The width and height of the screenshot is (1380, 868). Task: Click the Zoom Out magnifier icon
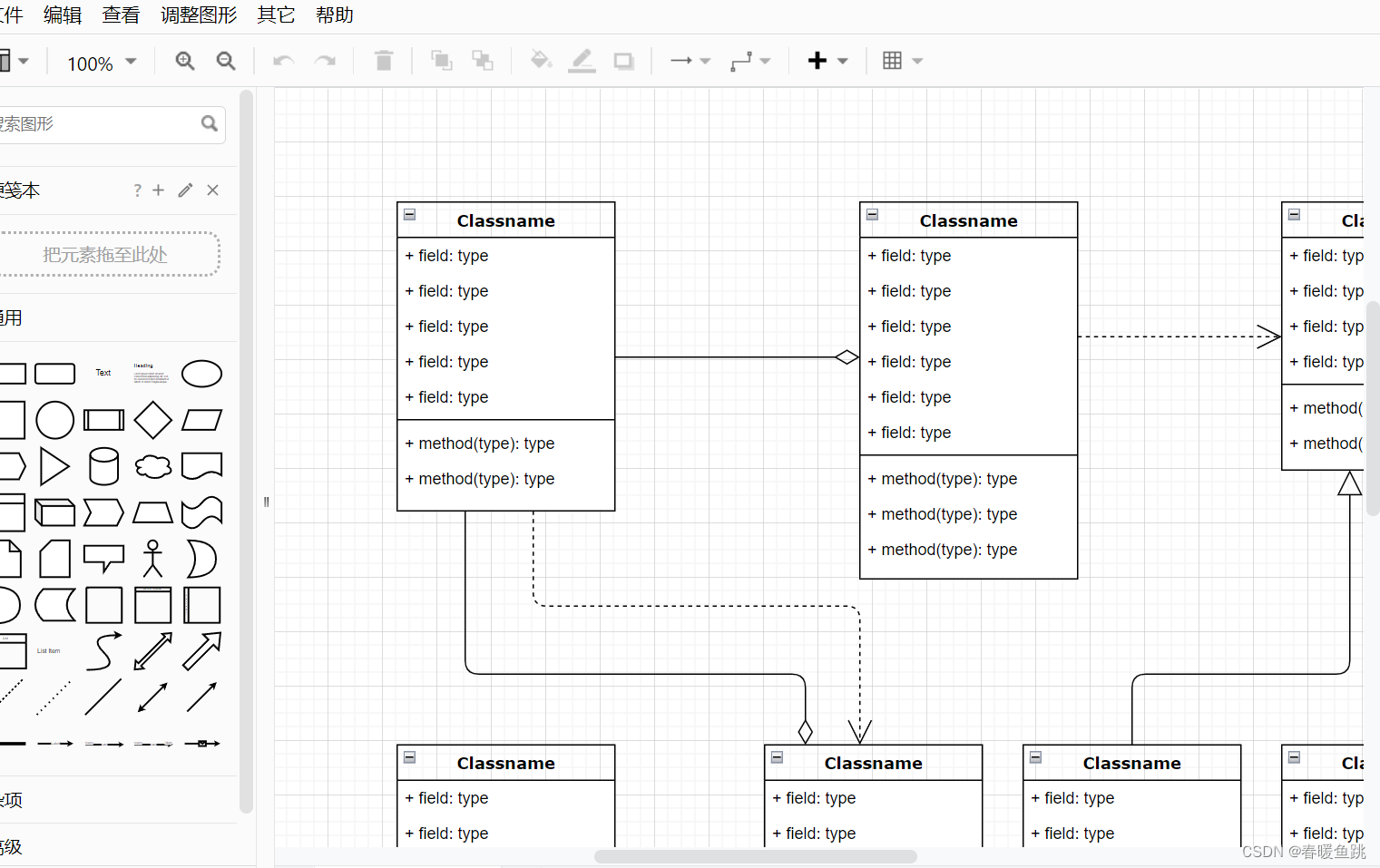click(226, 61)
